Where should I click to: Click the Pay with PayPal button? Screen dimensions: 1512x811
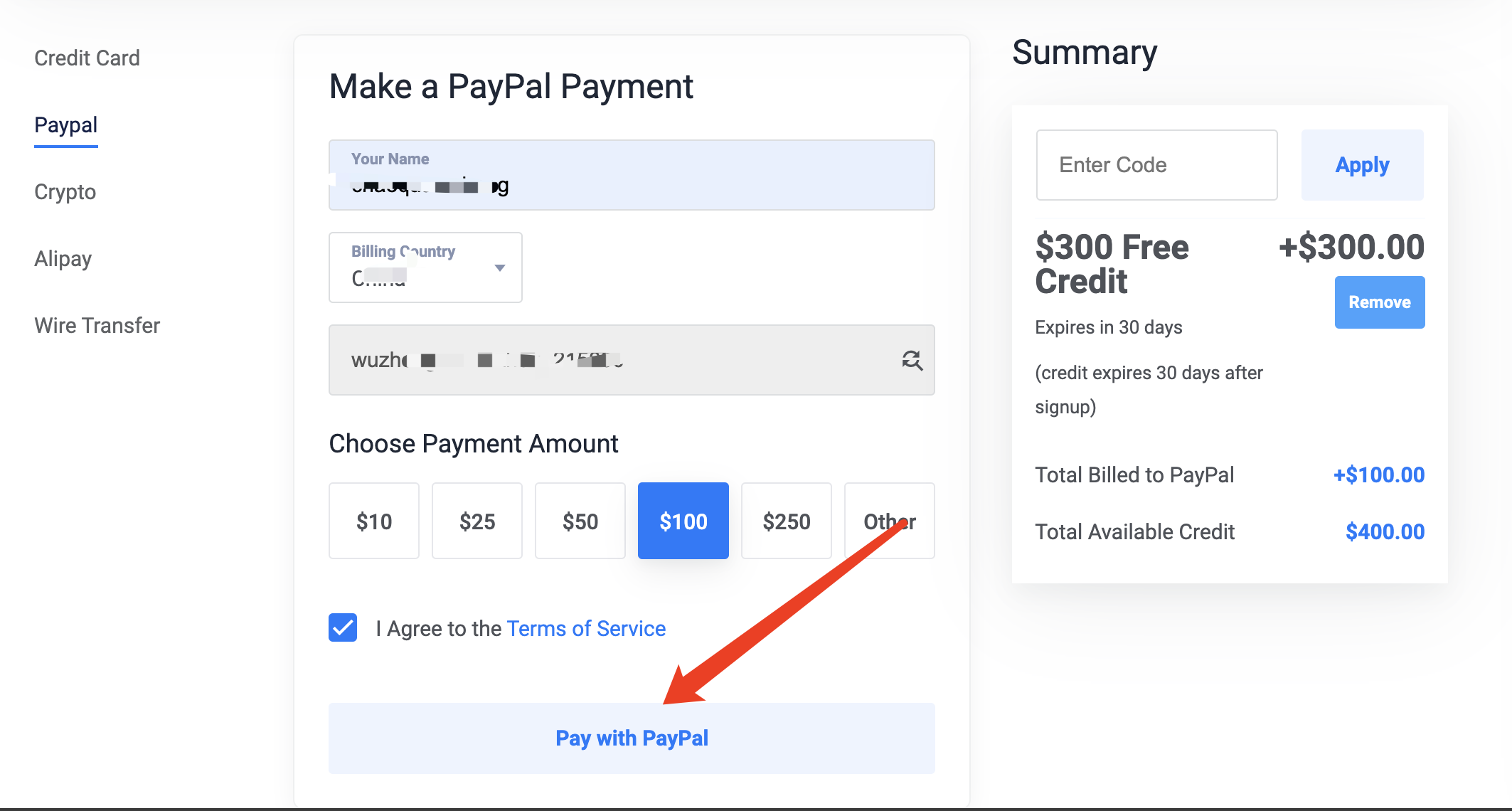(x=632, y=738)
